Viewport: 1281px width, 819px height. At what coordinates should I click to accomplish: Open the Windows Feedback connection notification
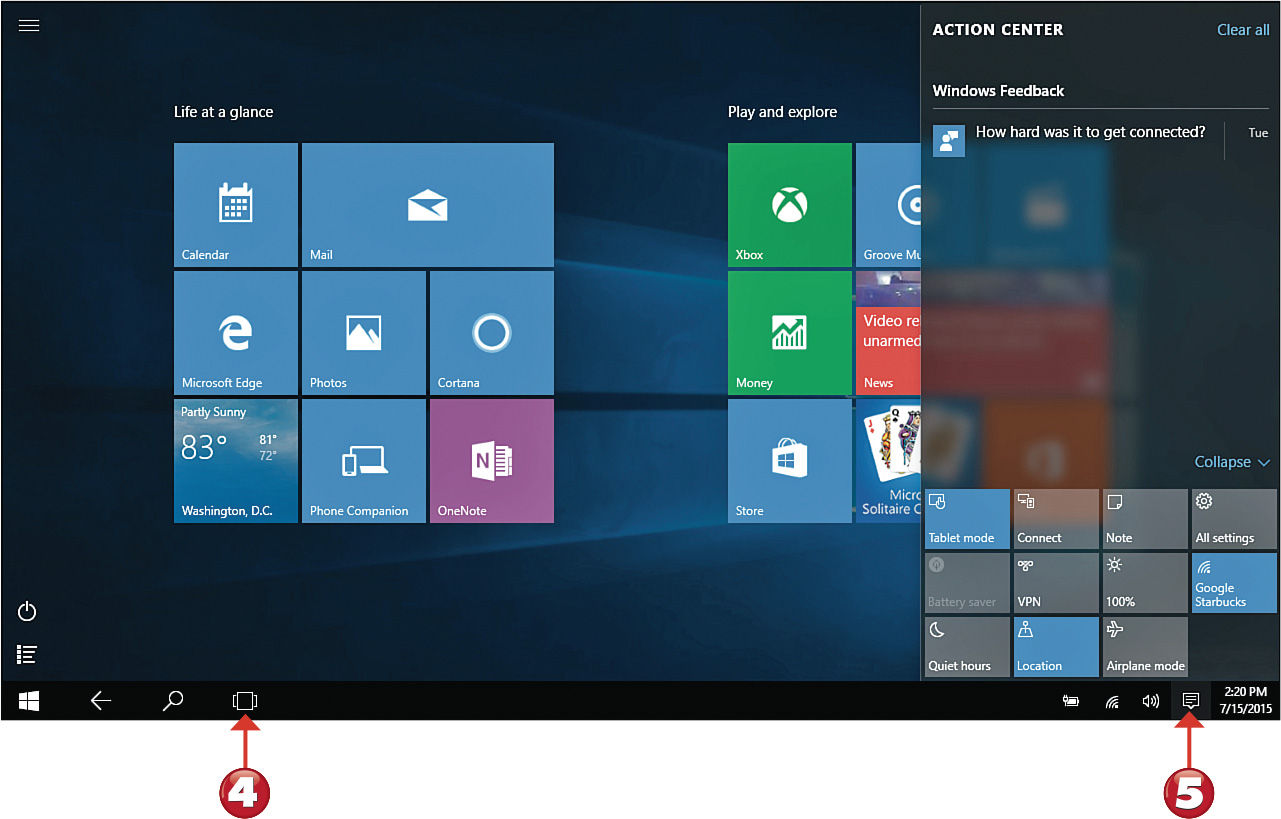tap(1100, 140)
